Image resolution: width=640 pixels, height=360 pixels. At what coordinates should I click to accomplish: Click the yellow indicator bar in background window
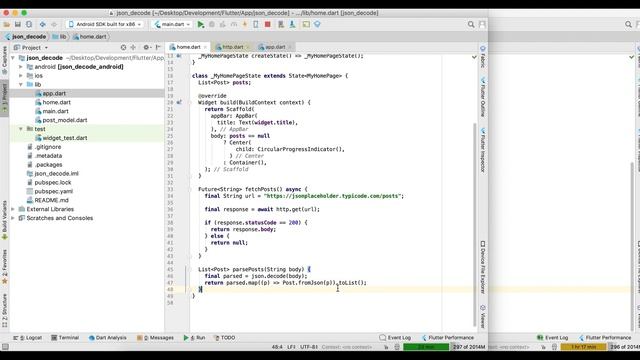coord(584,347)
